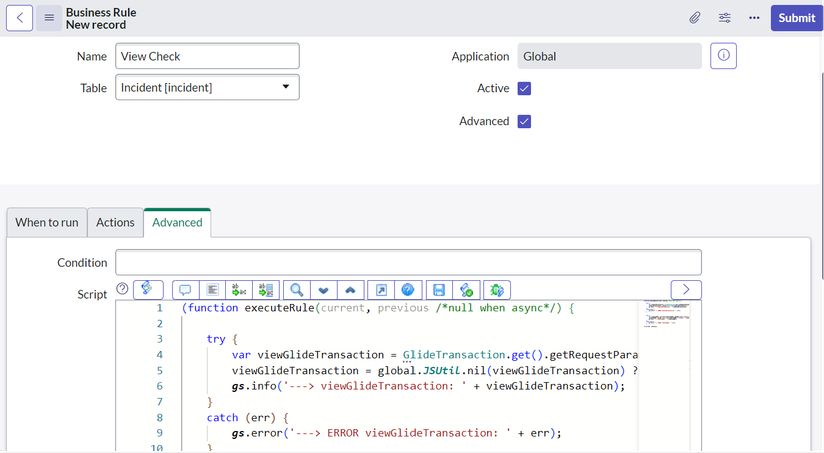Toggle full screen script editor icon

(381, 290)
